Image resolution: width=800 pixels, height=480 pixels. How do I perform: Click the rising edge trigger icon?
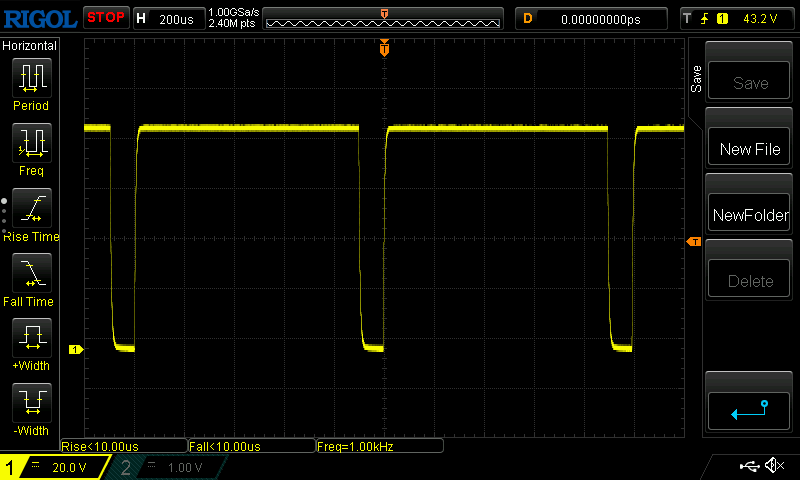click(x=704, y=19)
